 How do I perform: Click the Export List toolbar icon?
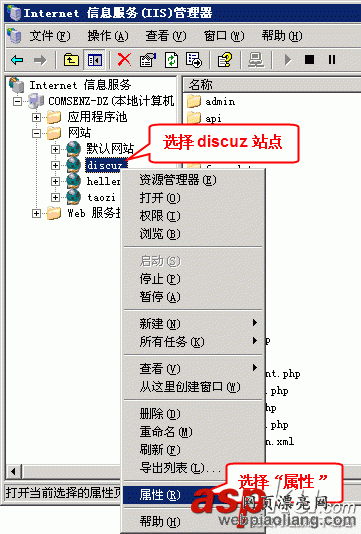pos(194,60)
